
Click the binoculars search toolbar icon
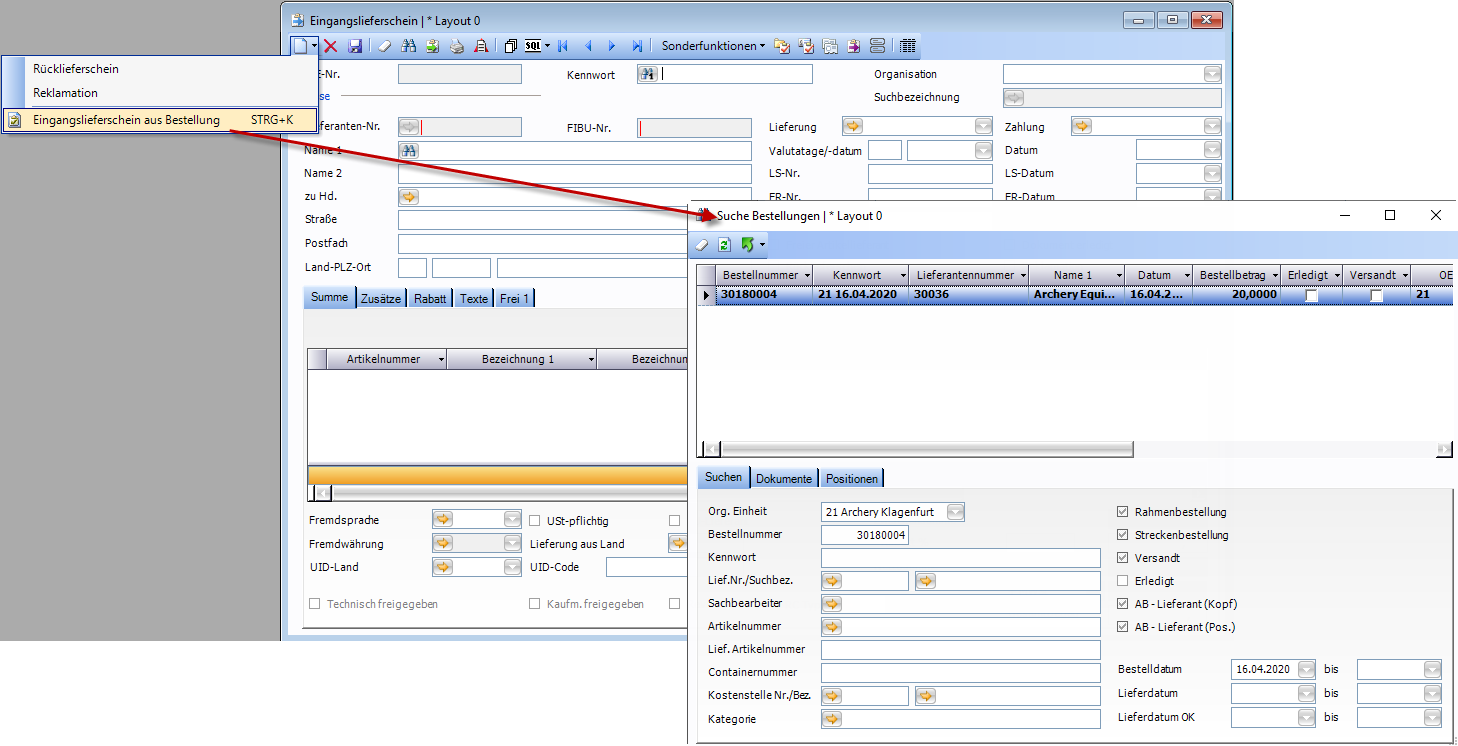408,46
